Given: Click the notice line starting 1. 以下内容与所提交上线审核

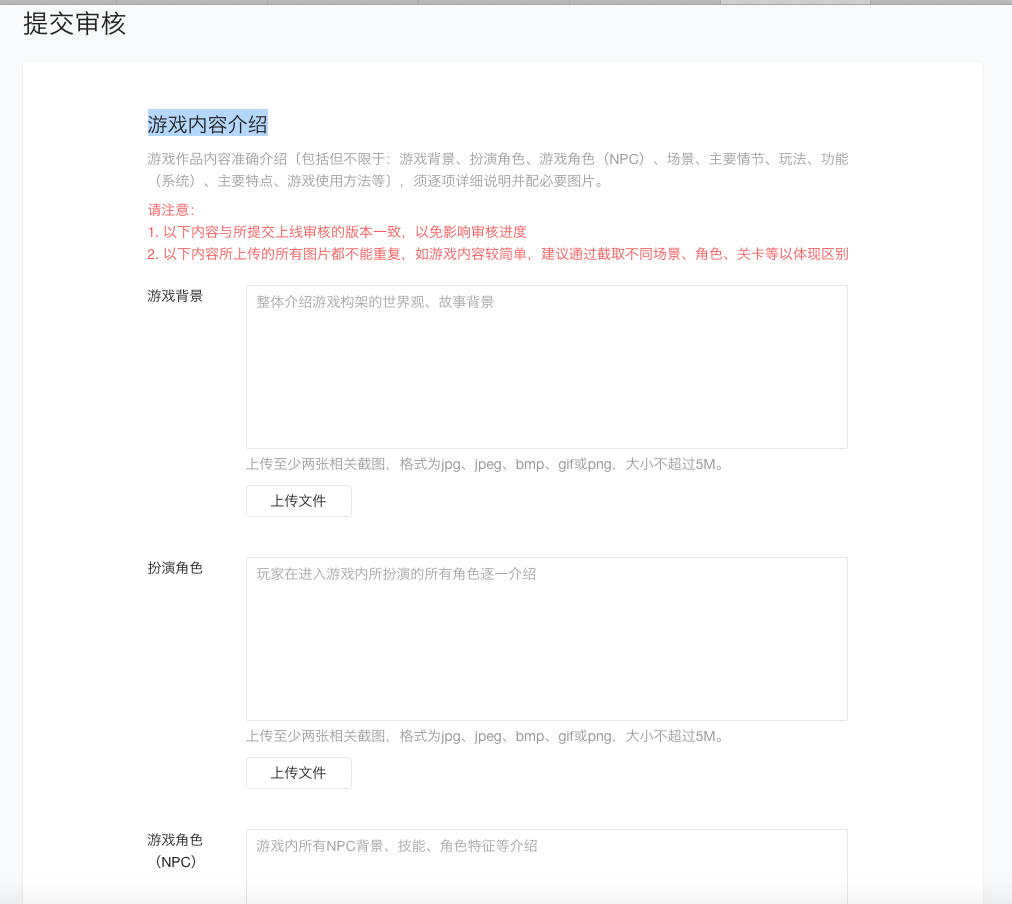Looking at the screenshot, I should [337, 232].
